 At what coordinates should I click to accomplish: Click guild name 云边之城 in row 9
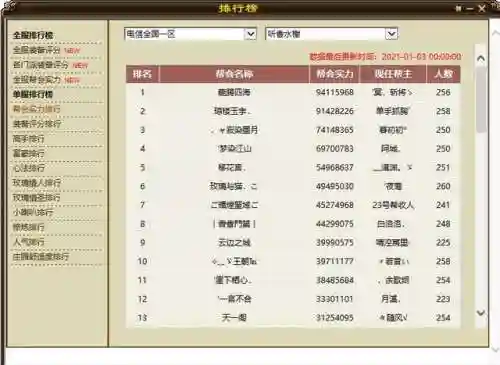(234, 242)
